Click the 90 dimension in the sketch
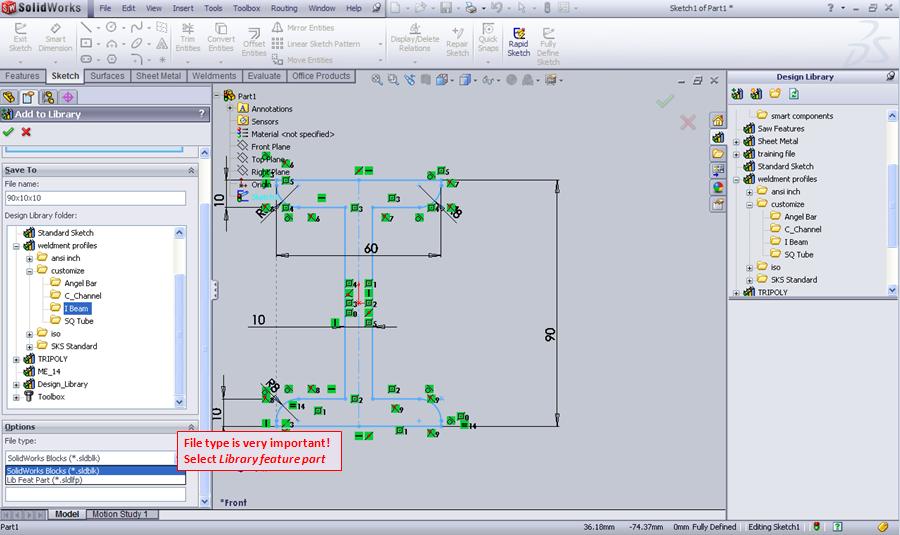 pos(550,334)
